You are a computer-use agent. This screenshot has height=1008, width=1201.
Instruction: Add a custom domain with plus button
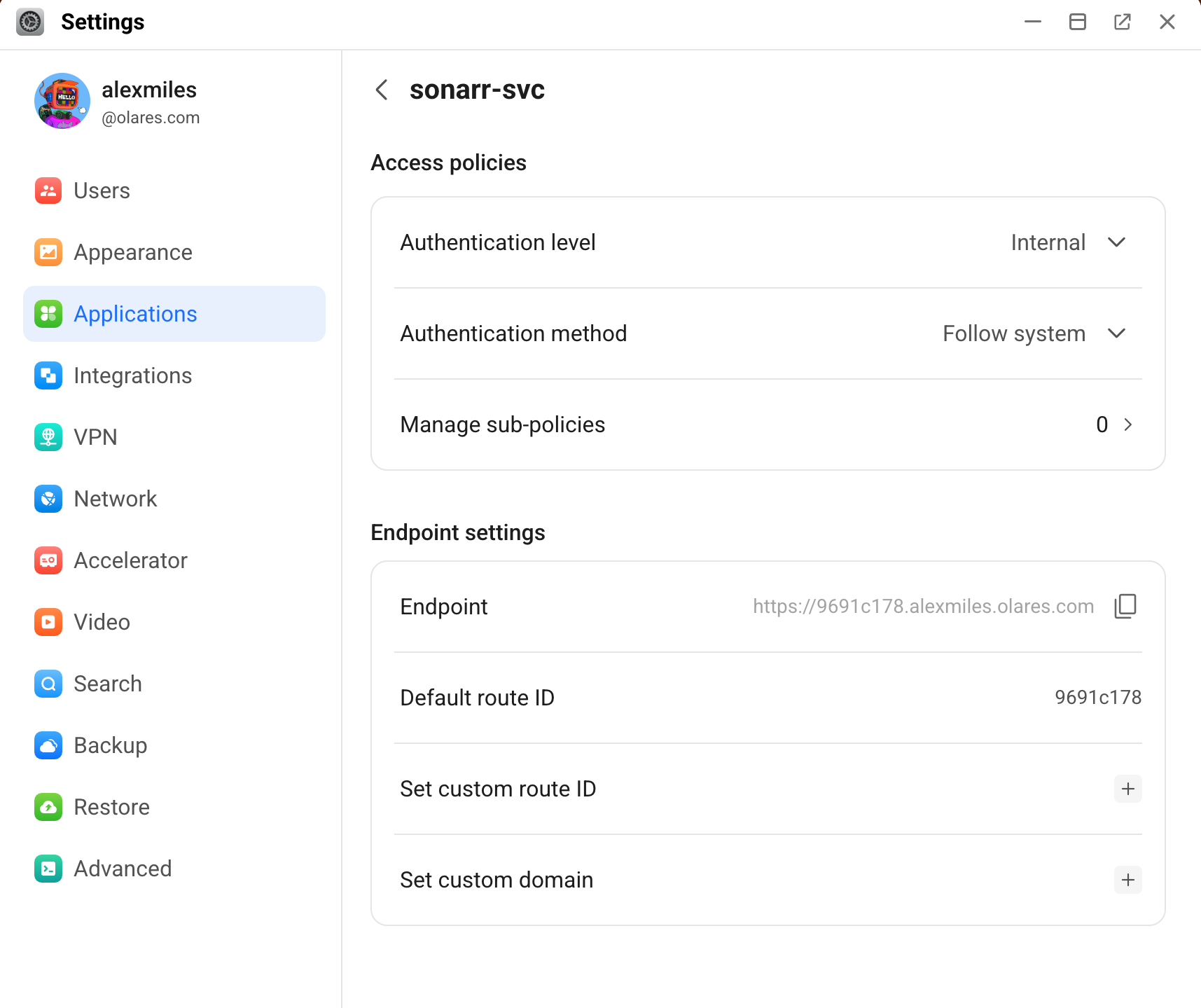point(1128,880)
